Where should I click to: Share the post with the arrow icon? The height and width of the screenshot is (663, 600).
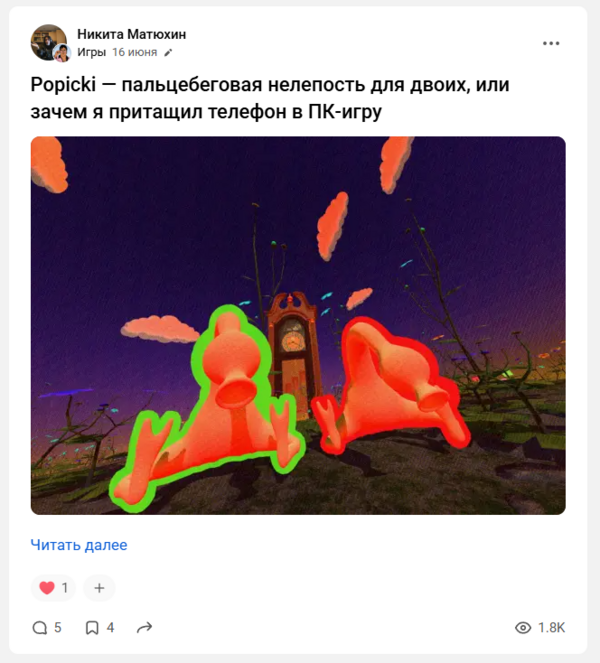[x=144, y=627]
